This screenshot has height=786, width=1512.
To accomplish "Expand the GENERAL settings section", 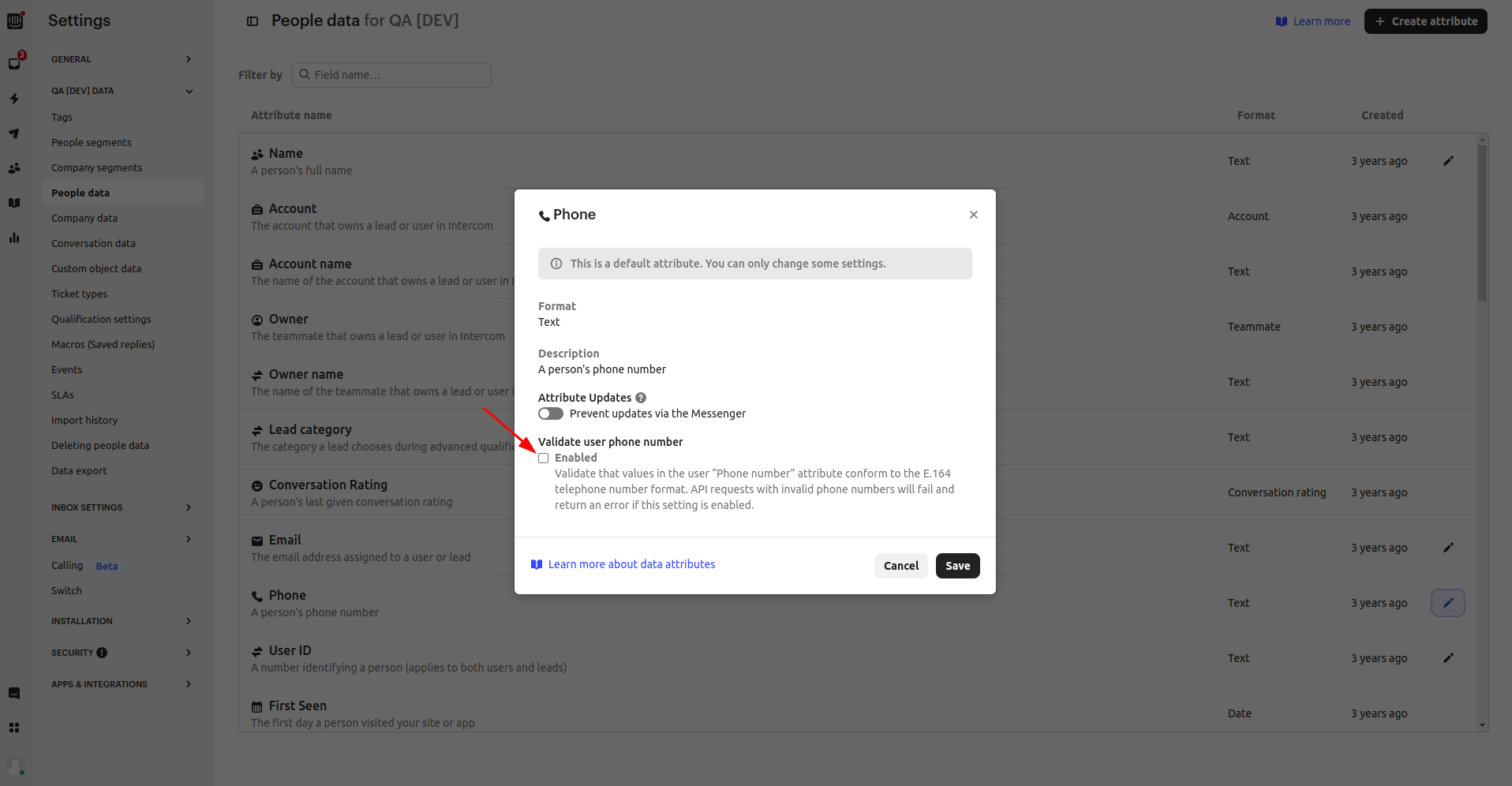I will point(122,59).
